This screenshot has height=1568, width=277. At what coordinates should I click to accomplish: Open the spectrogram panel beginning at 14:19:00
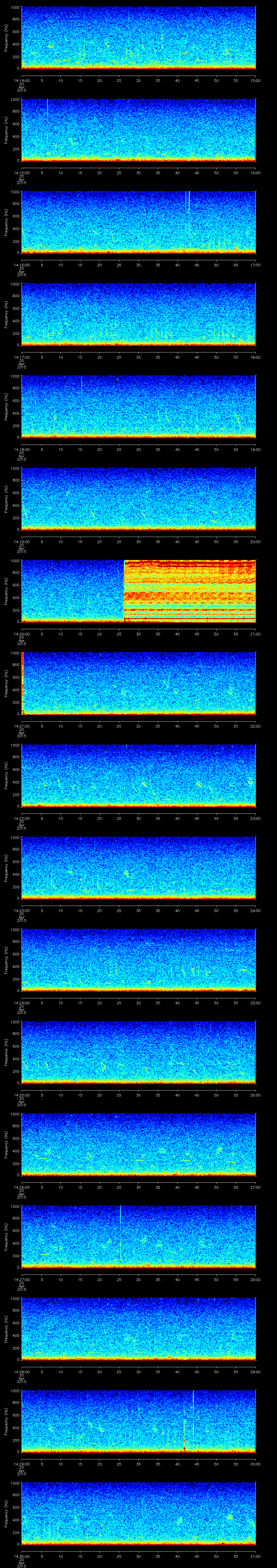click(138, 499)
